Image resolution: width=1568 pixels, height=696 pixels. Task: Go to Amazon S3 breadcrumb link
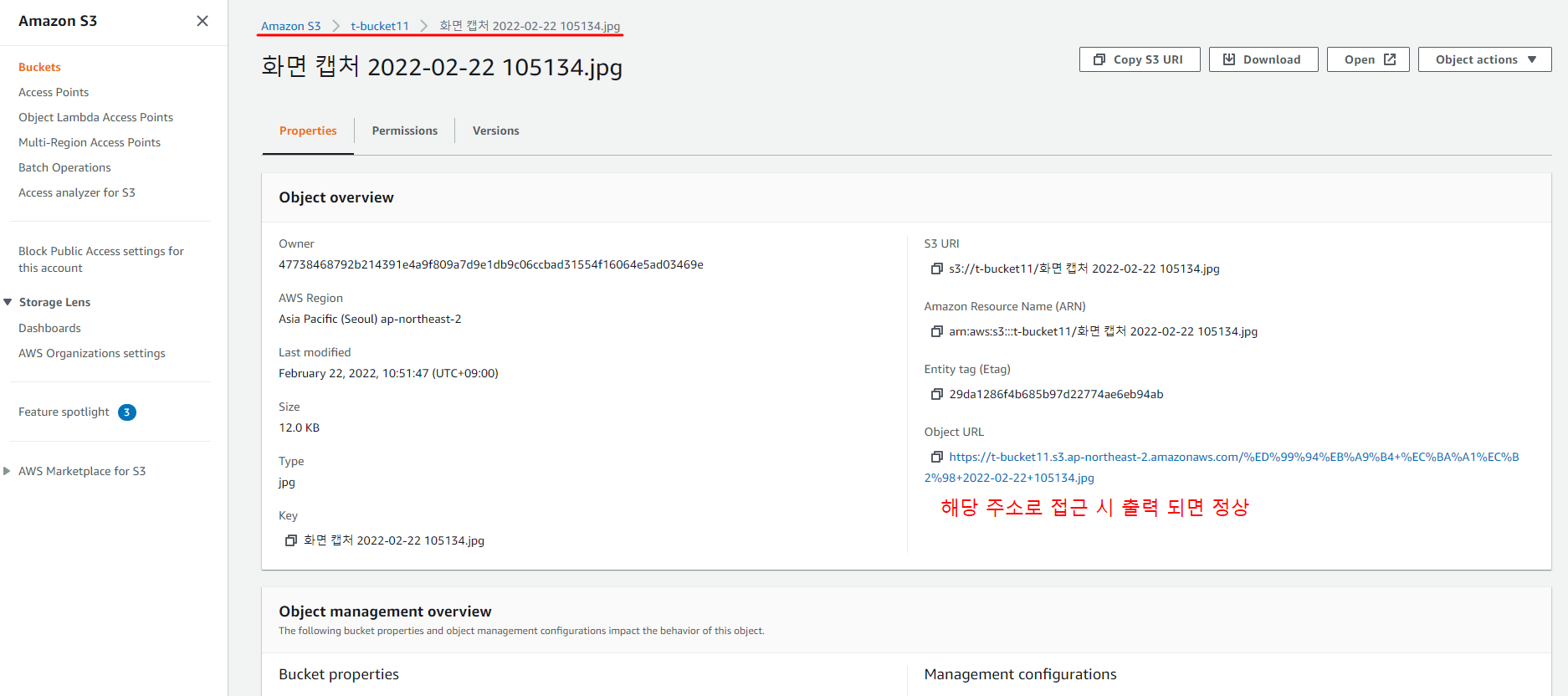point(291,26)
